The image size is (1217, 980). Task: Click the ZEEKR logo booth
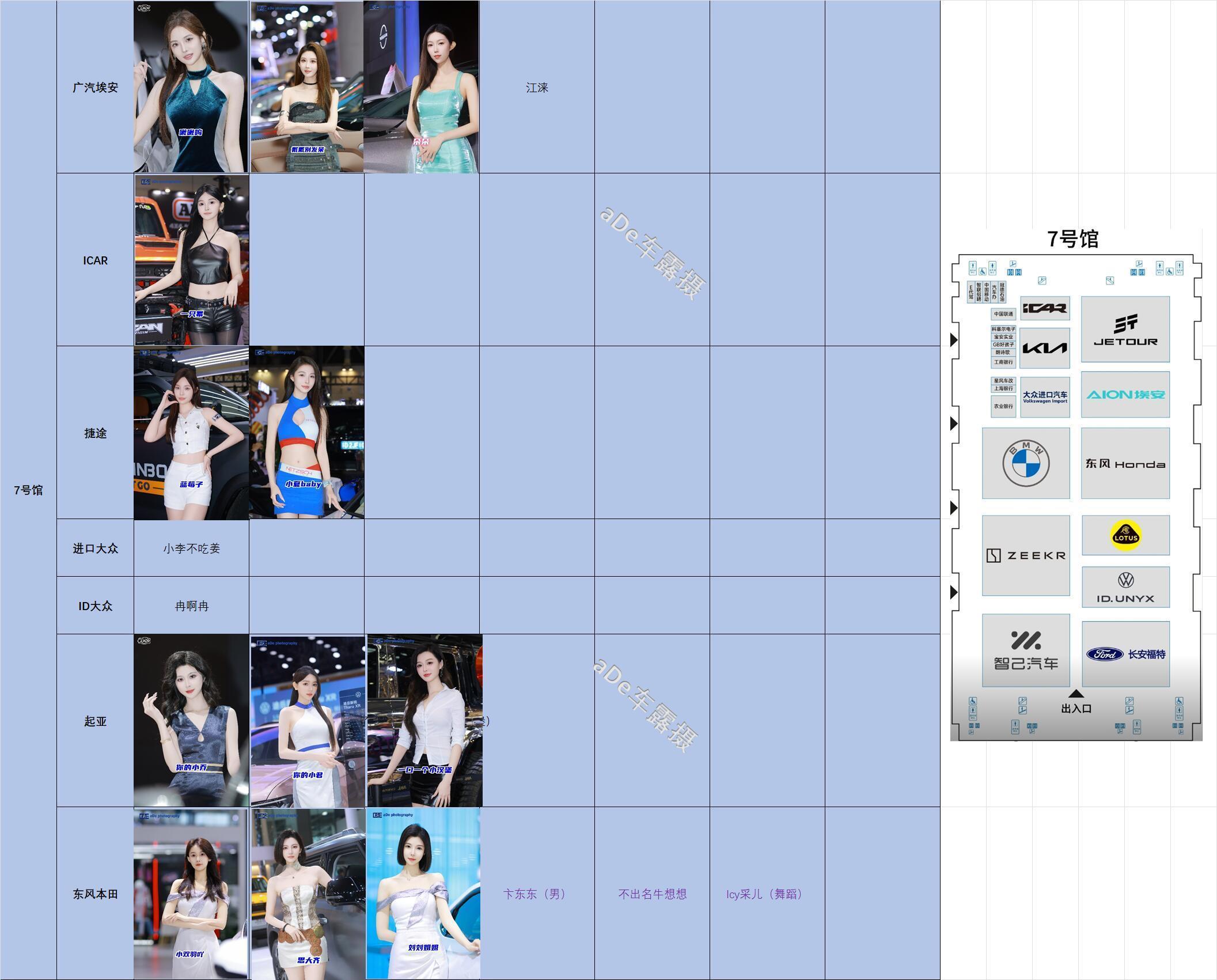[1026, 555]
